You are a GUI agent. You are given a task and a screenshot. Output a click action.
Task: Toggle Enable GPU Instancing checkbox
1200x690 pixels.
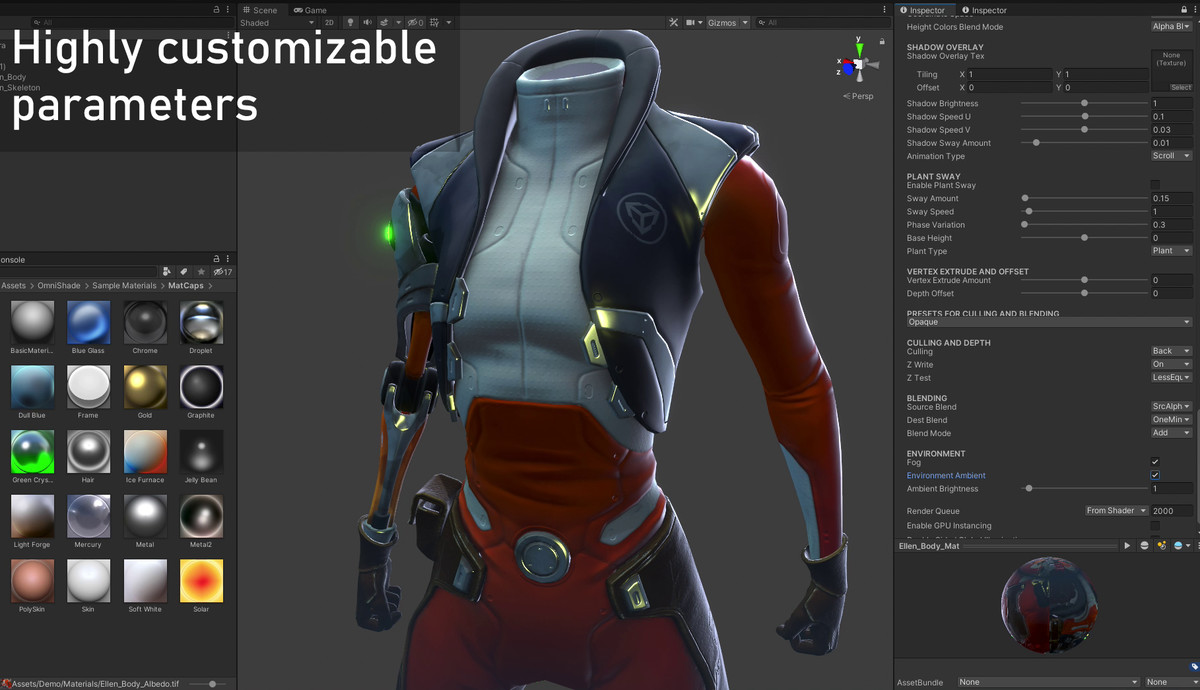[x=1155, y=525]
